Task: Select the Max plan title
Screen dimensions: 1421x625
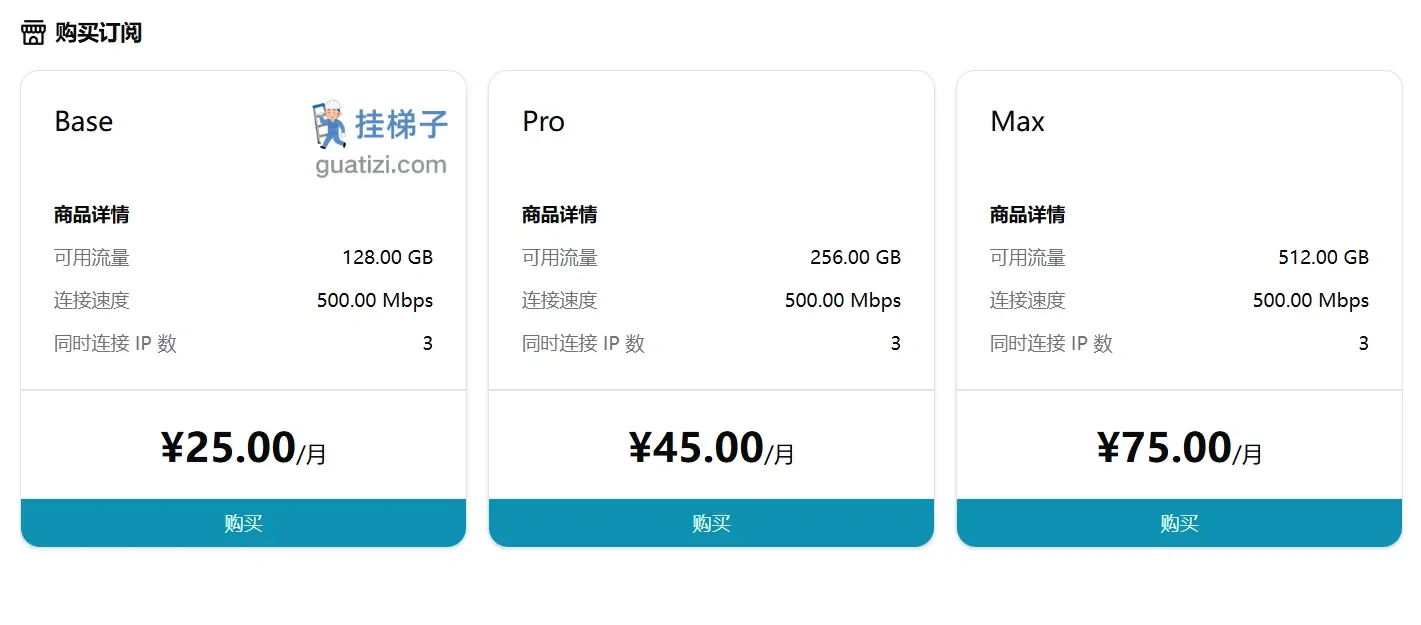Action: [x=1017, y=122]
